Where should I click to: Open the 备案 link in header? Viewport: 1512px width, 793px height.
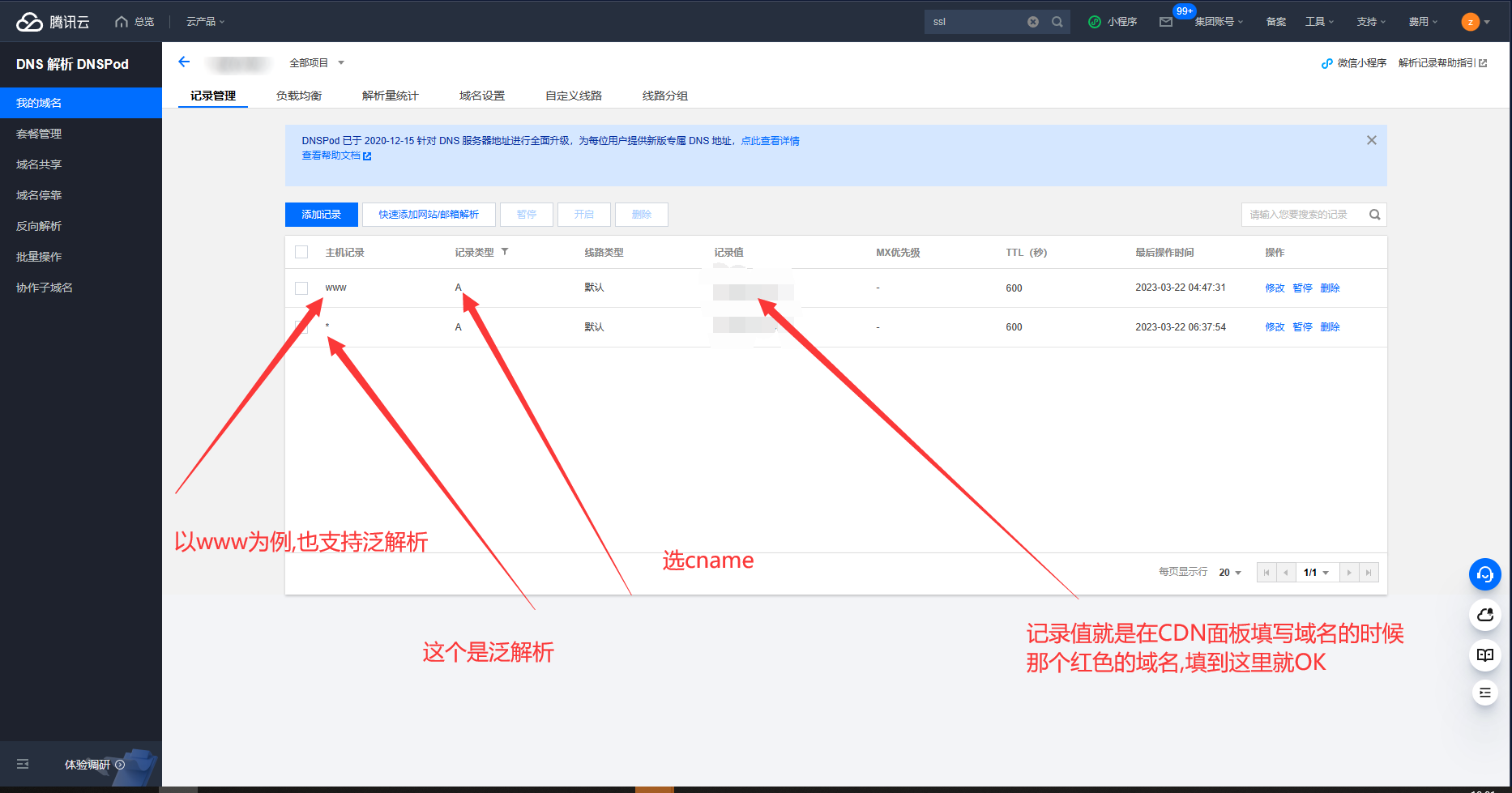[1276, 22]
